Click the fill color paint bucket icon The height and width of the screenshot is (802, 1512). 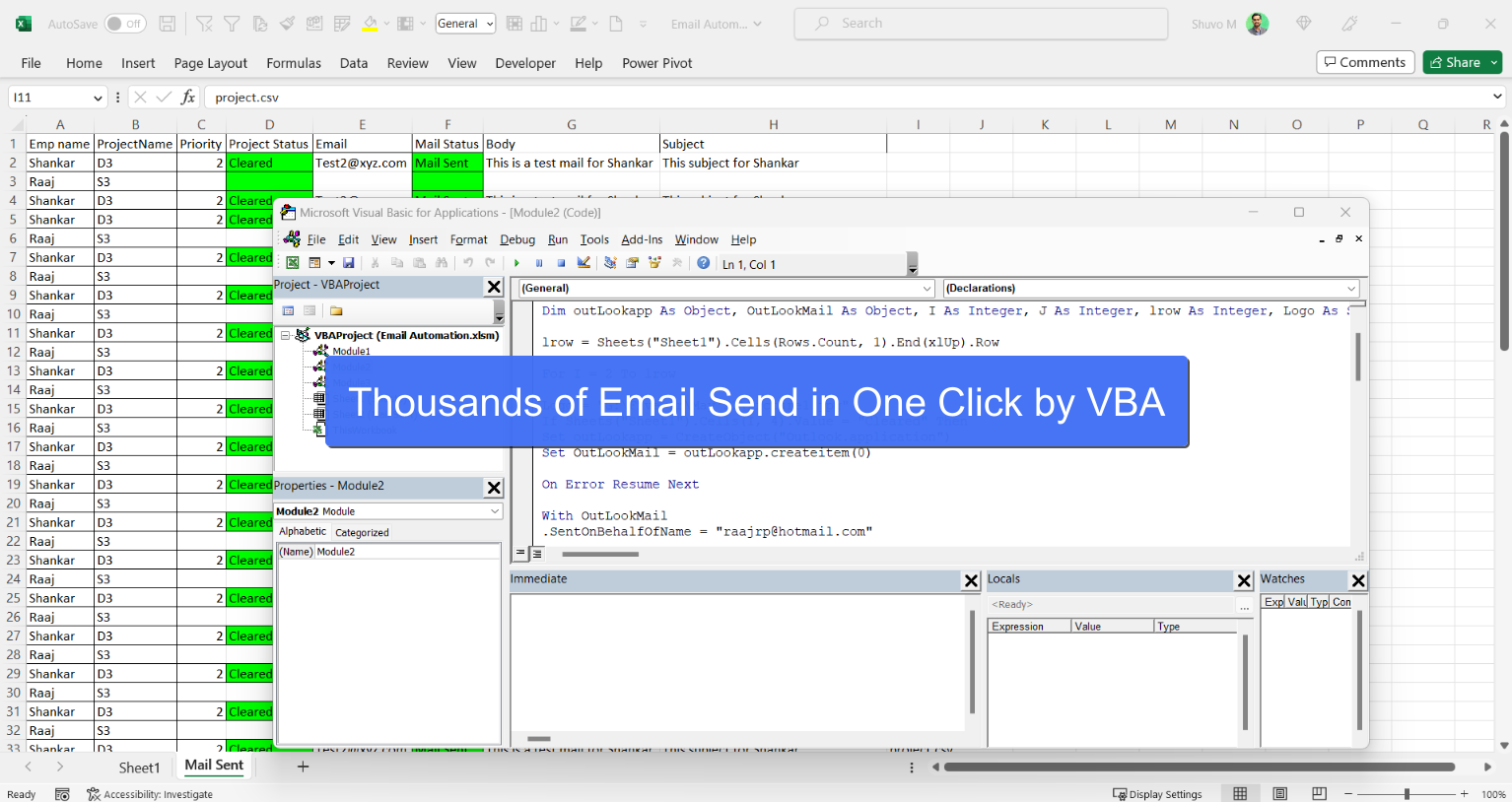pos(371,24)
